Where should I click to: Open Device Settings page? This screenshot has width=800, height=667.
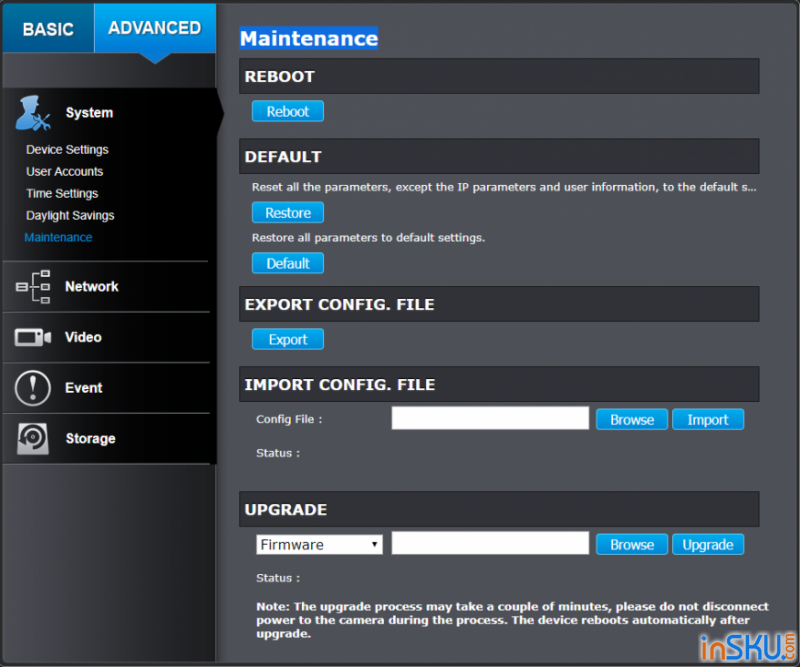pos(67,150)
